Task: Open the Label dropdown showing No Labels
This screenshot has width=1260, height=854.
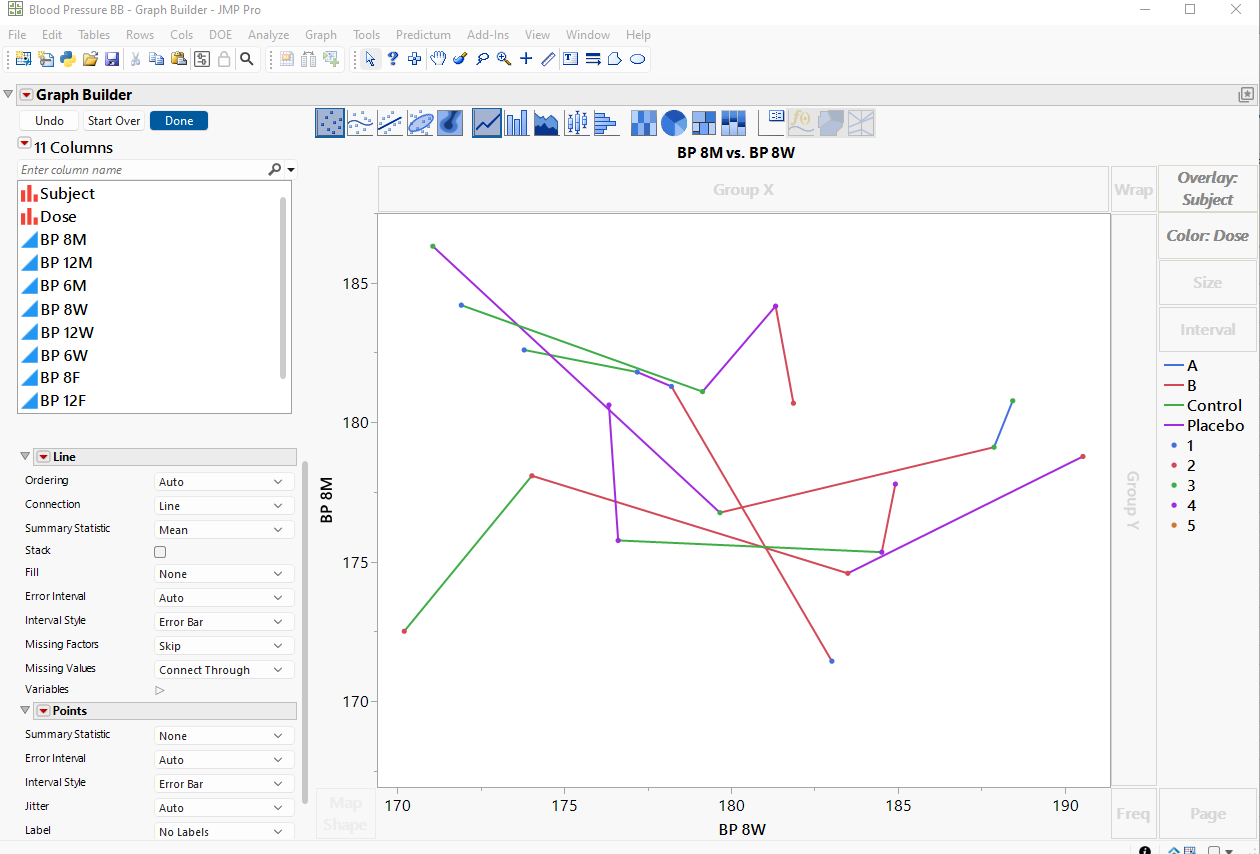Action: coord(224,832)
